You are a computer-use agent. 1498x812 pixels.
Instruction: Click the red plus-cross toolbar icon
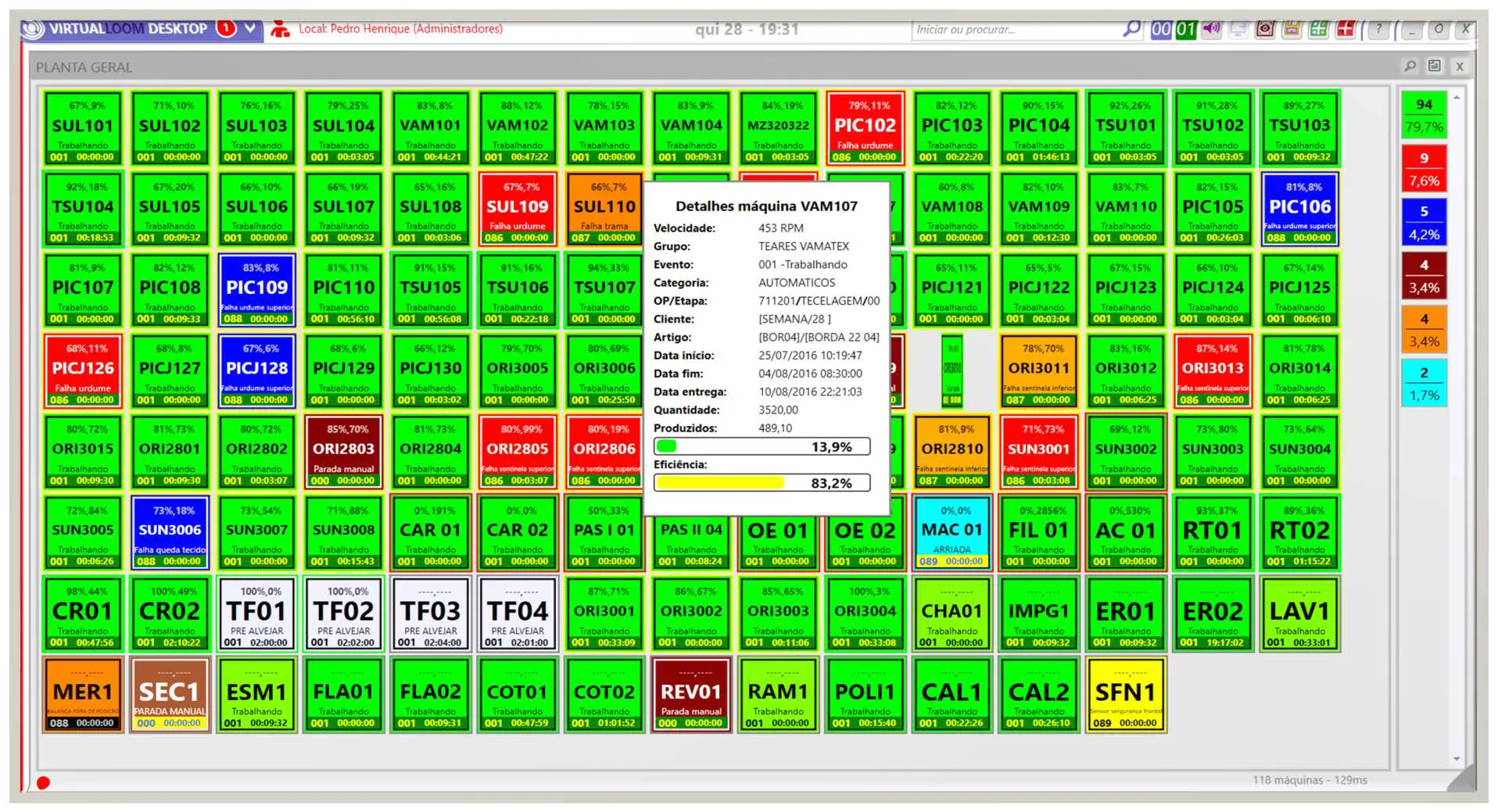(x=1346, y=29)
